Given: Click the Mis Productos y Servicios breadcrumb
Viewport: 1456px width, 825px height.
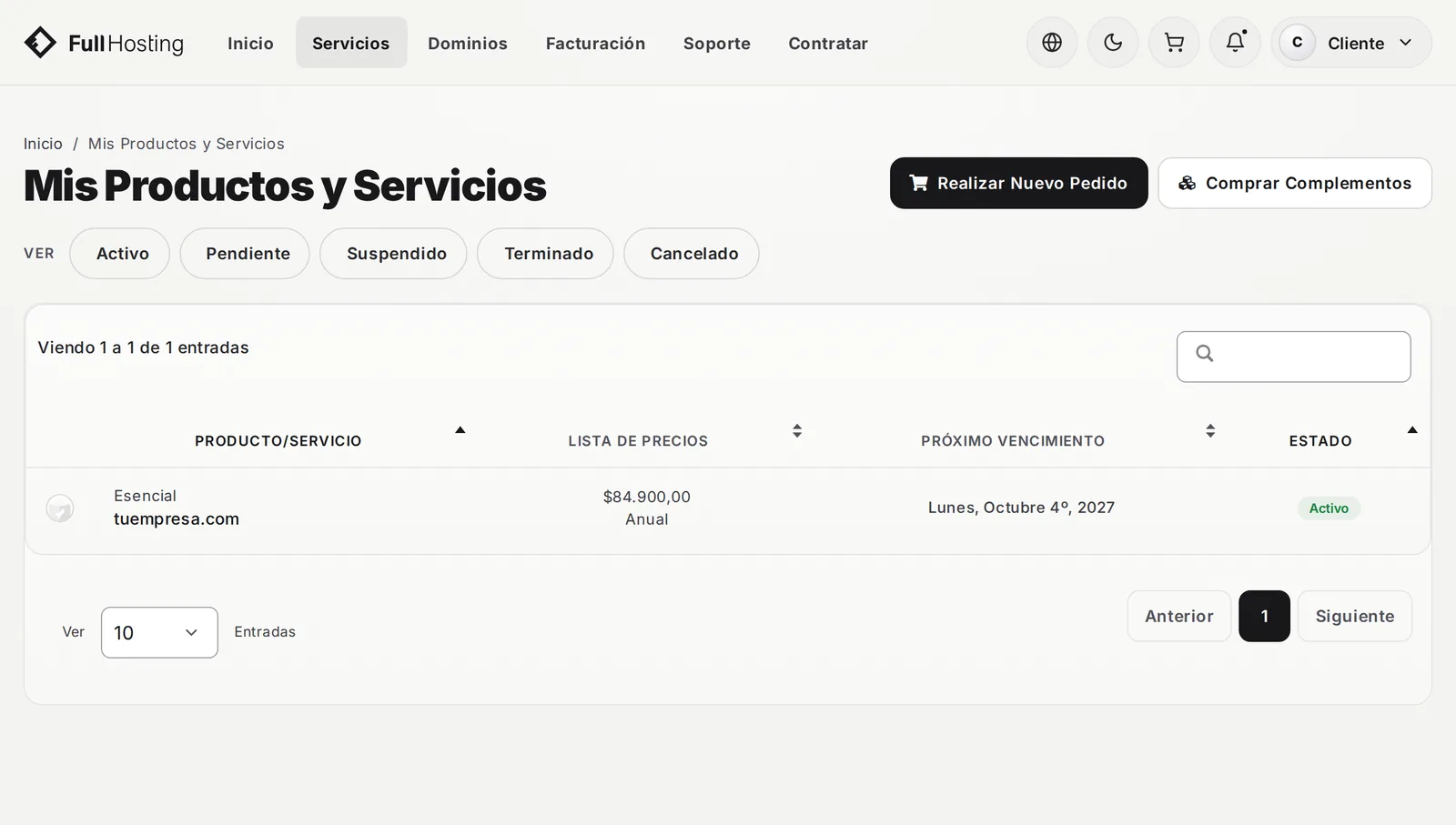Looking at the screenshot, I should pos(187,144).
